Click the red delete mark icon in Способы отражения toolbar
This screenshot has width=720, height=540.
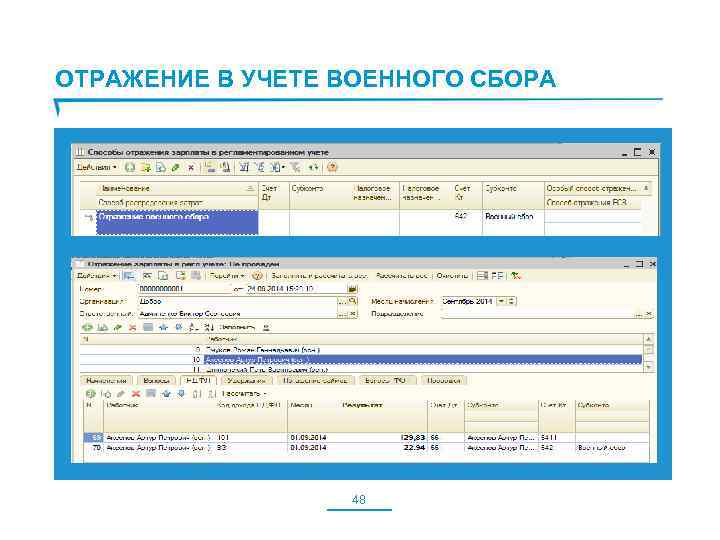pos(191,168)
